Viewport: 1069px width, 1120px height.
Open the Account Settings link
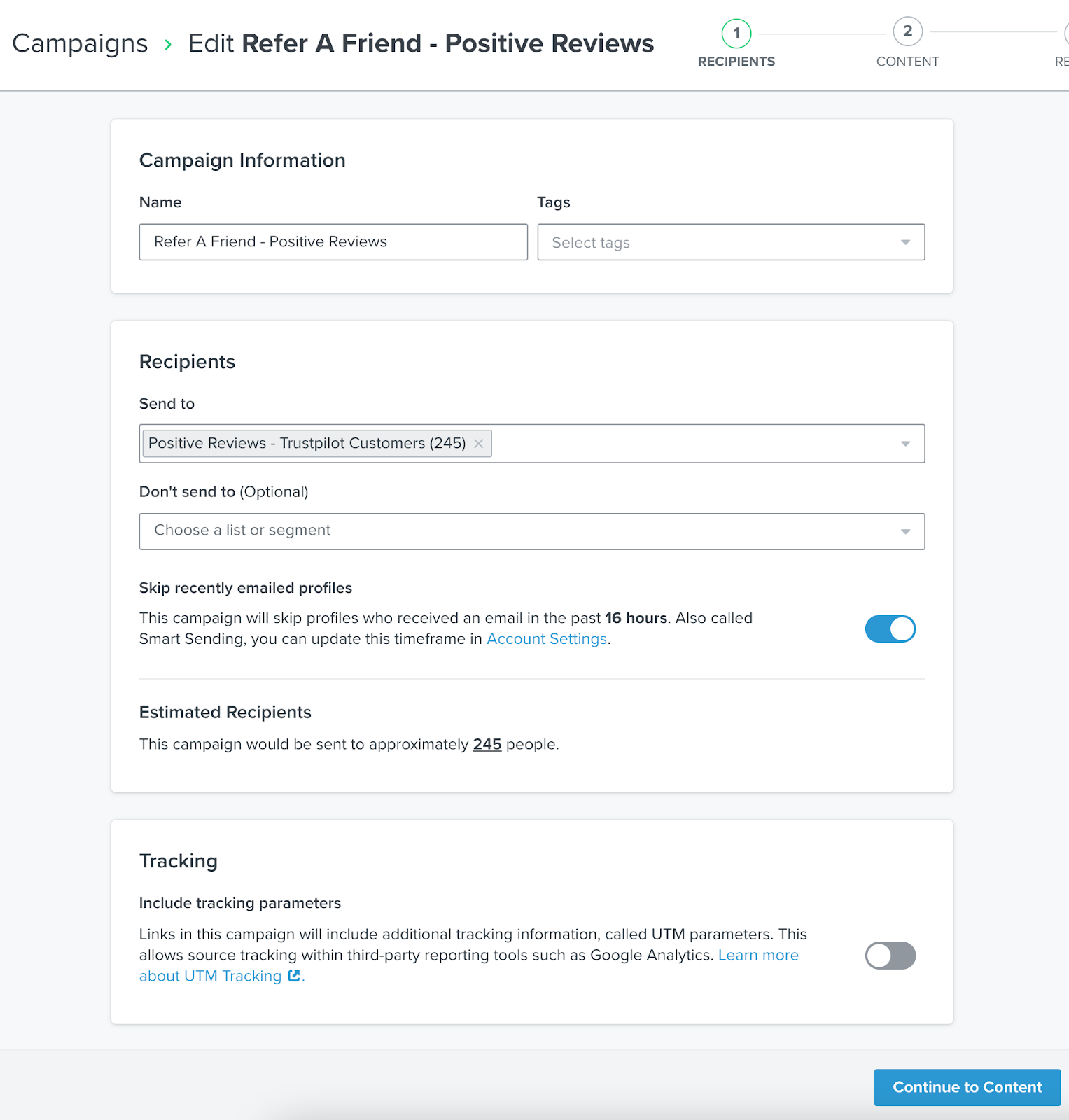[547, 639]
